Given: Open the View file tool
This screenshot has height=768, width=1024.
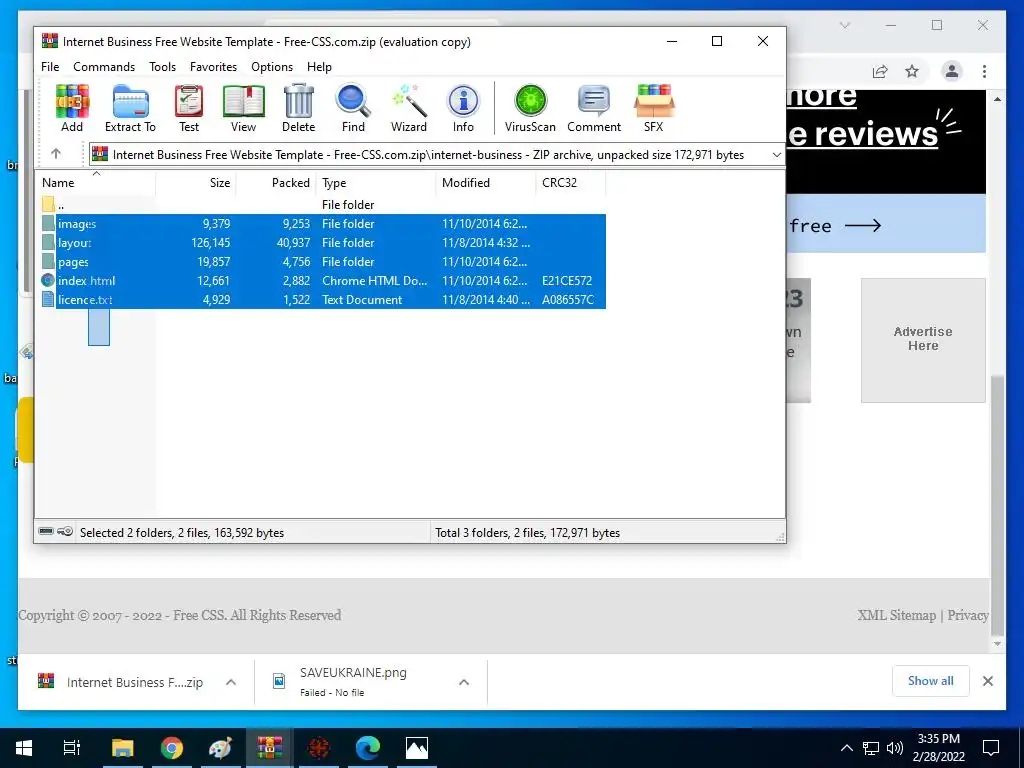Looking at the screenshot, I should coord(244,108).
